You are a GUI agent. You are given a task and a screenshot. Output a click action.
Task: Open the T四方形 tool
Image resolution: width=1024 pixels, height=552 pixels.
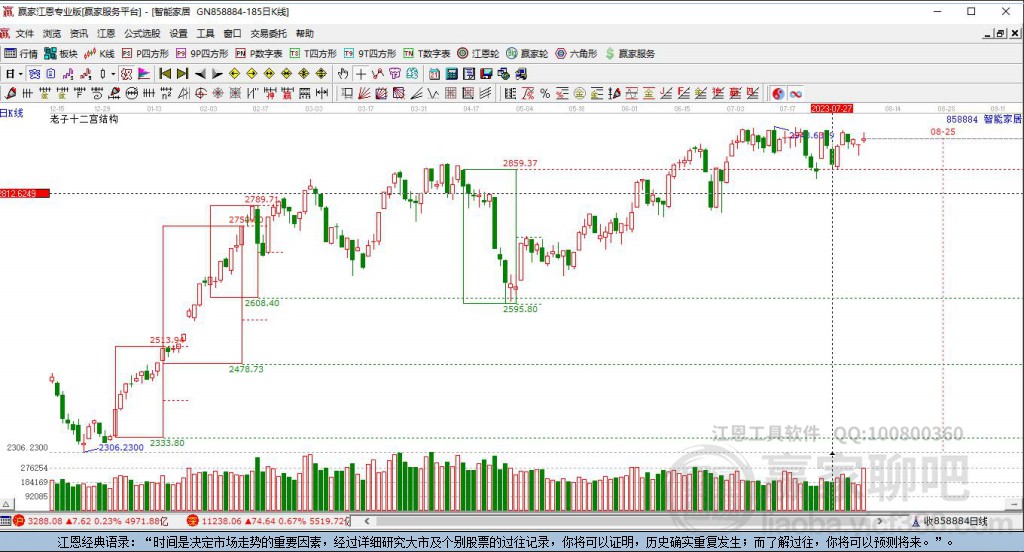pyautogui.click(x=313, y=54)
